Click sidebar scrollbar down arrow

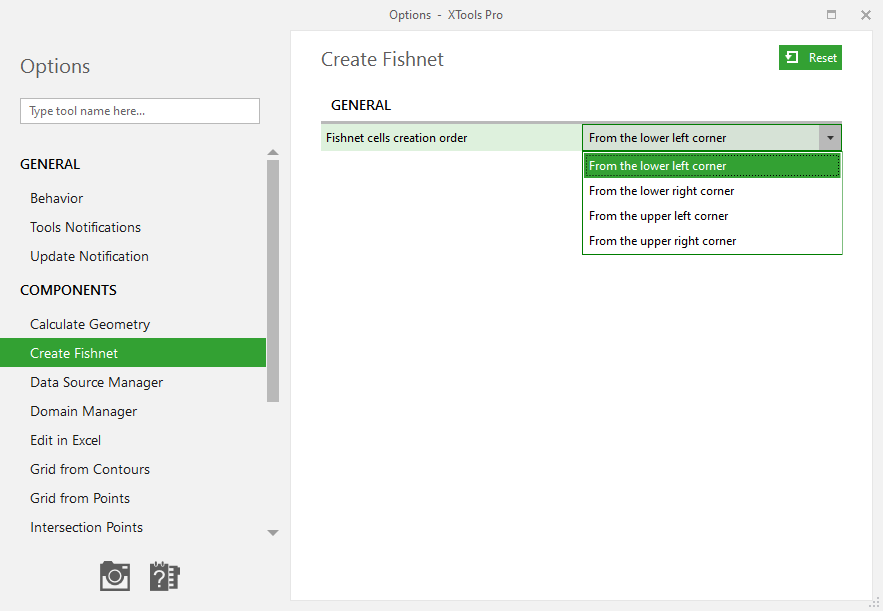point(273,533)
